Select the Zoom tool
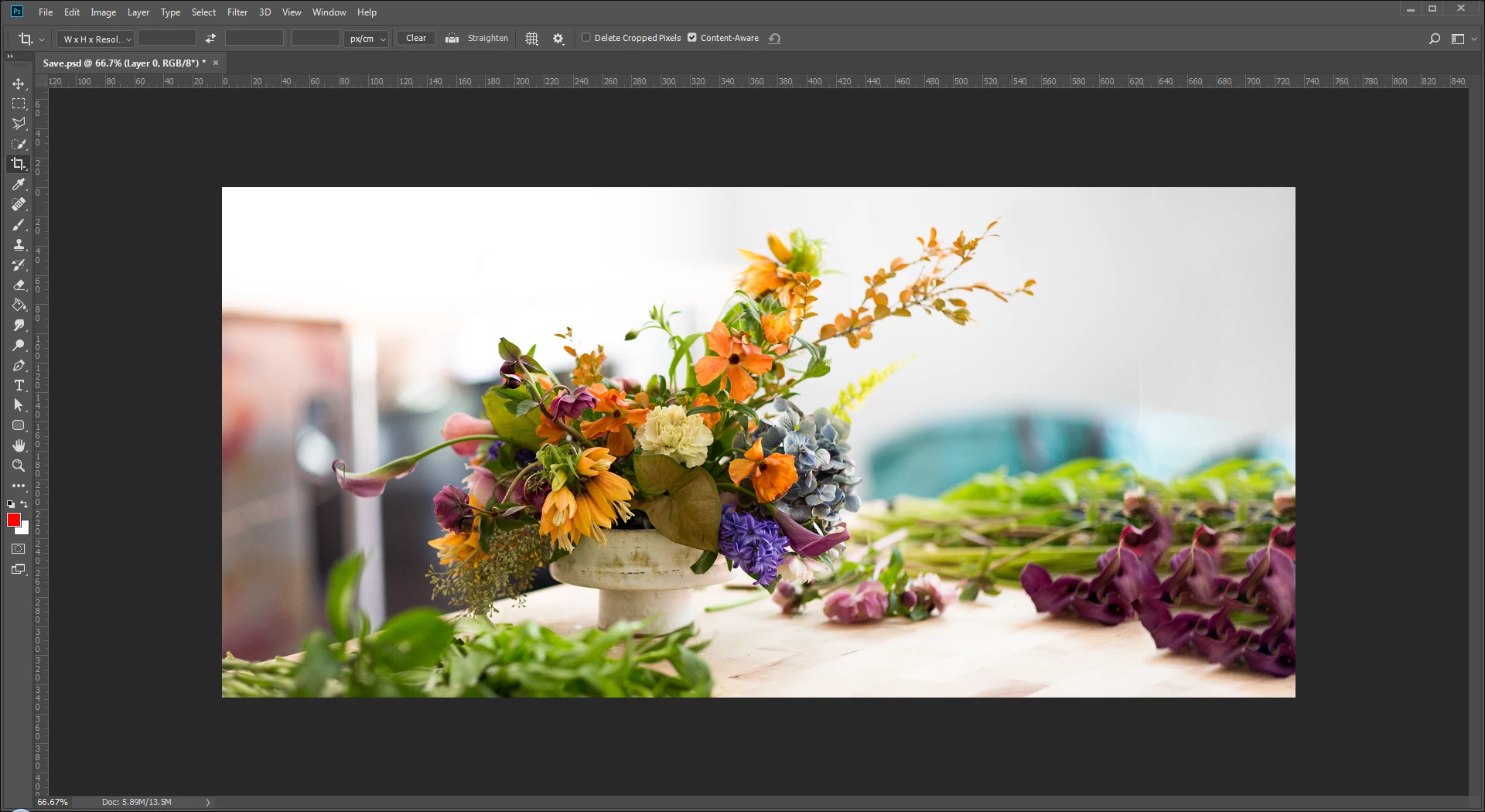The height and width of the screenshot is (812, 1485). (19, 466)
